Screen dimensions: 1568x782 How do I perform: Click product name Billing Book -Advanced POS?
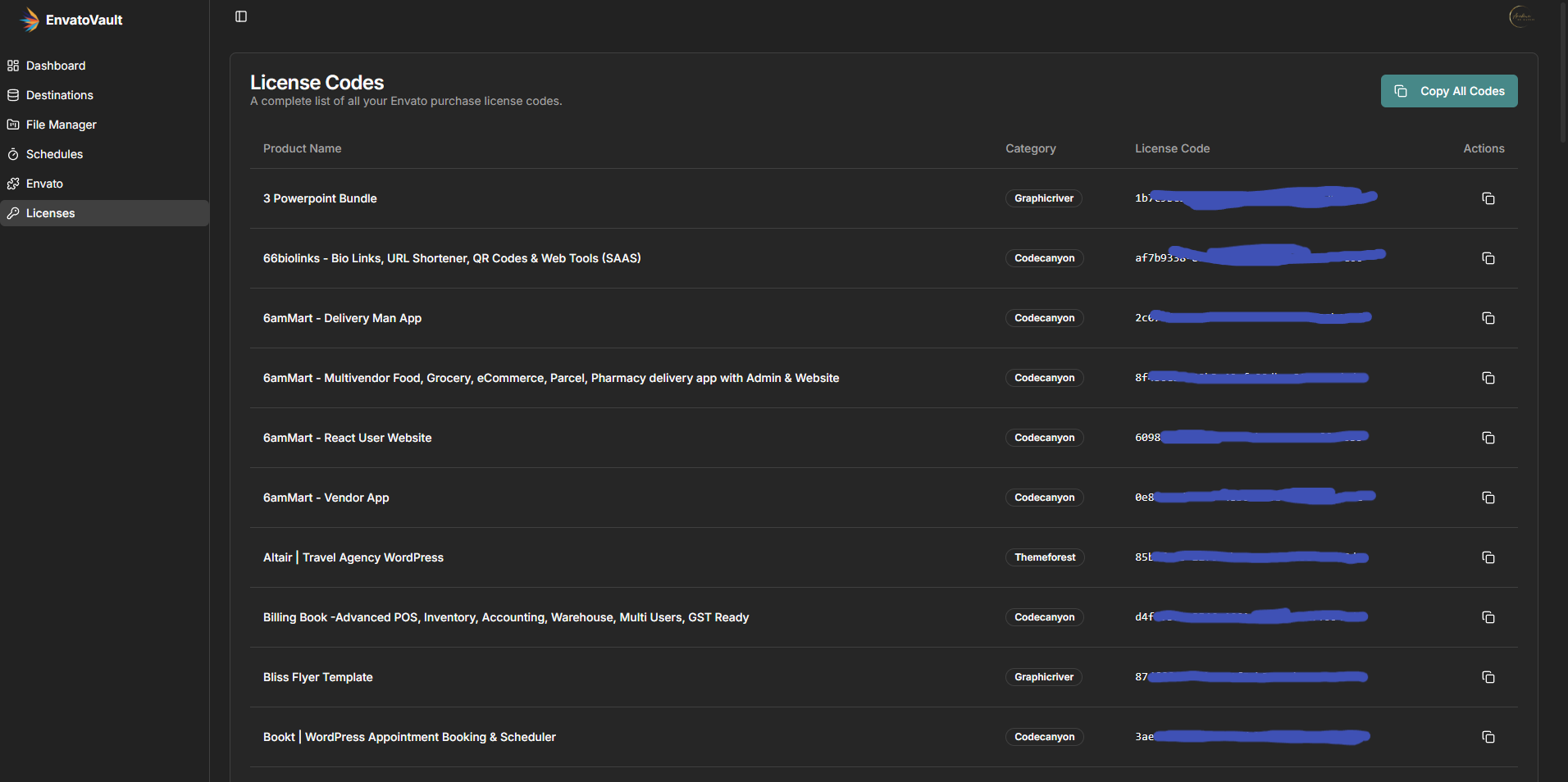(x=506, y=617)
